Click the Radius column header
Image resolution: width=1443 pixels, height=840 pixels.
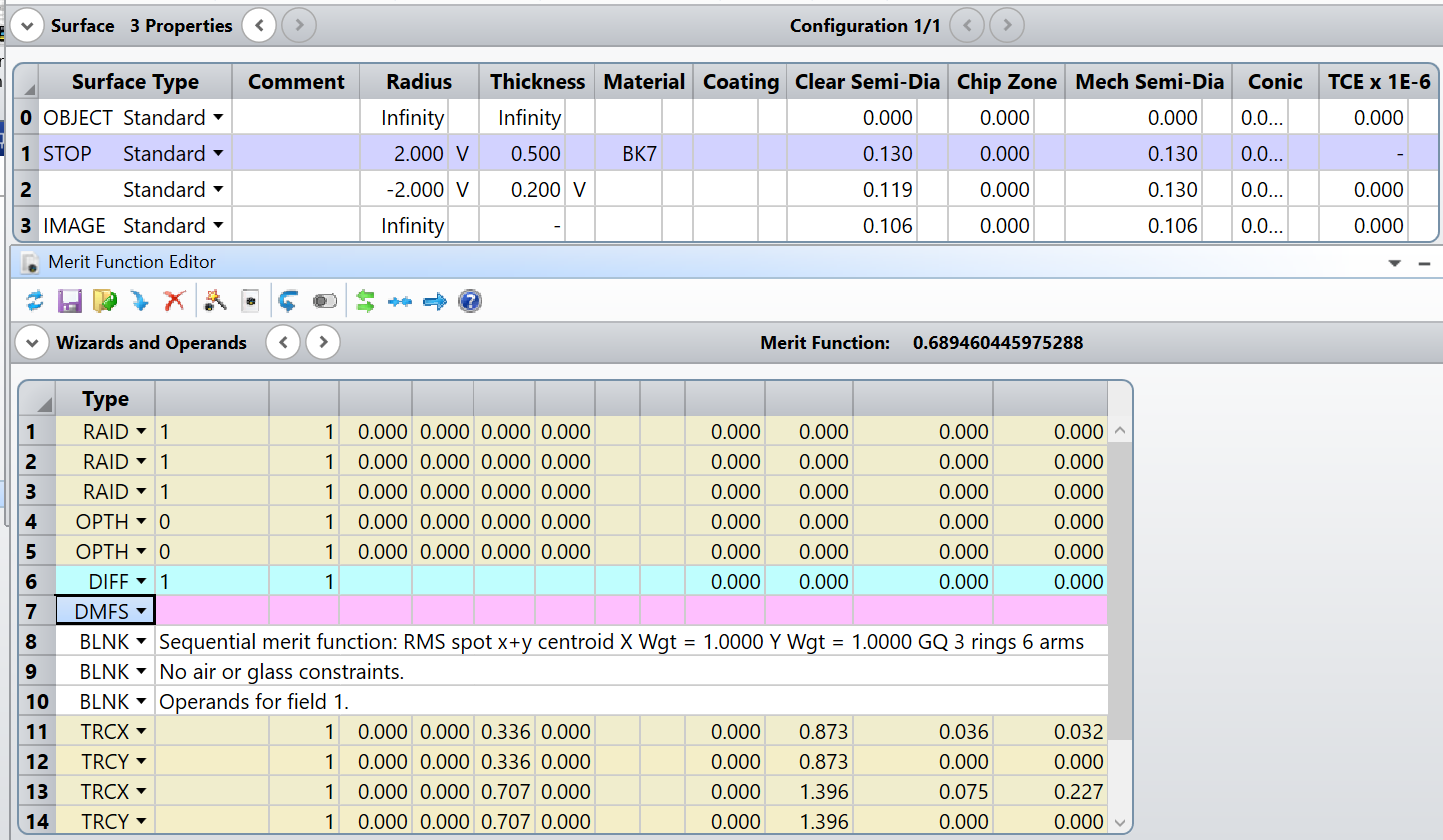point(419,82)
